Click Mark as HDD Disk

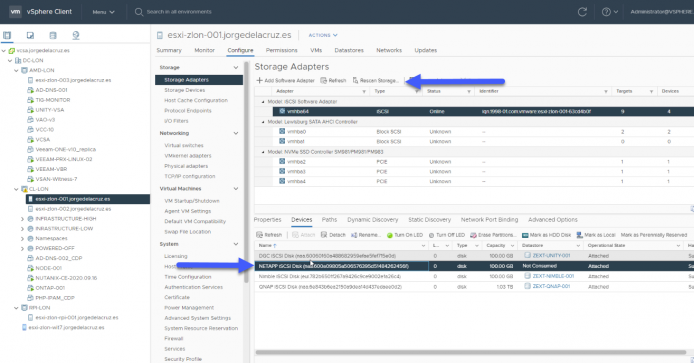(546, 235)
